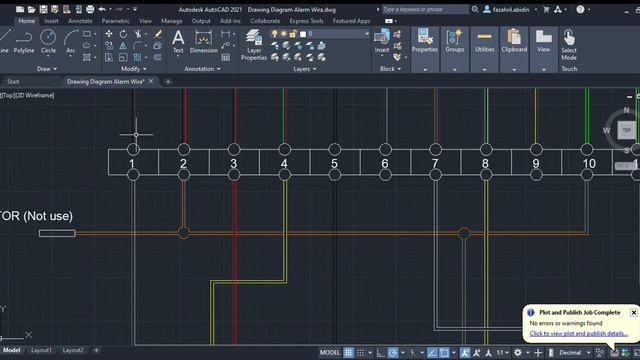The image size is (640, 360).
Task: Activate the Mirror modify tool
Action: pyautogui.click(x=123, y=45)
